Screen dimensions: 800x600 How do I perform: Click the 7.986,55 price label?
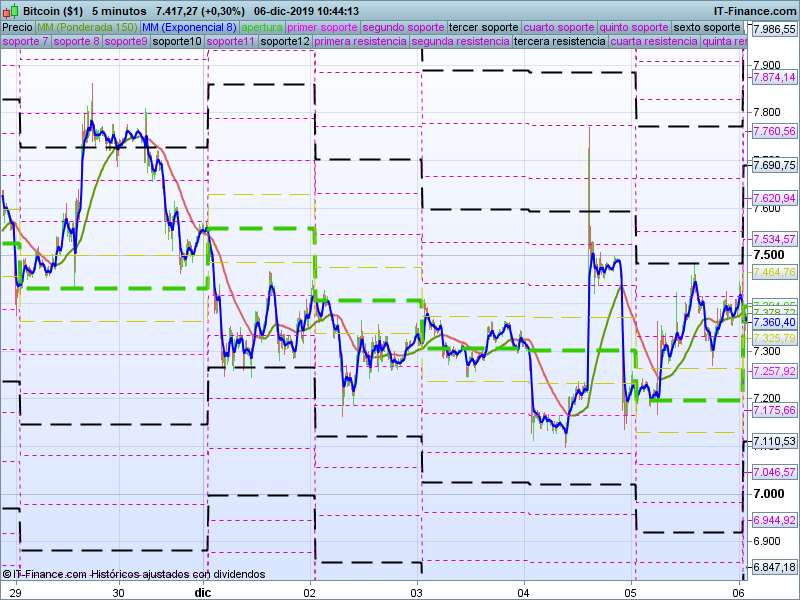click(x=774, y=30)
